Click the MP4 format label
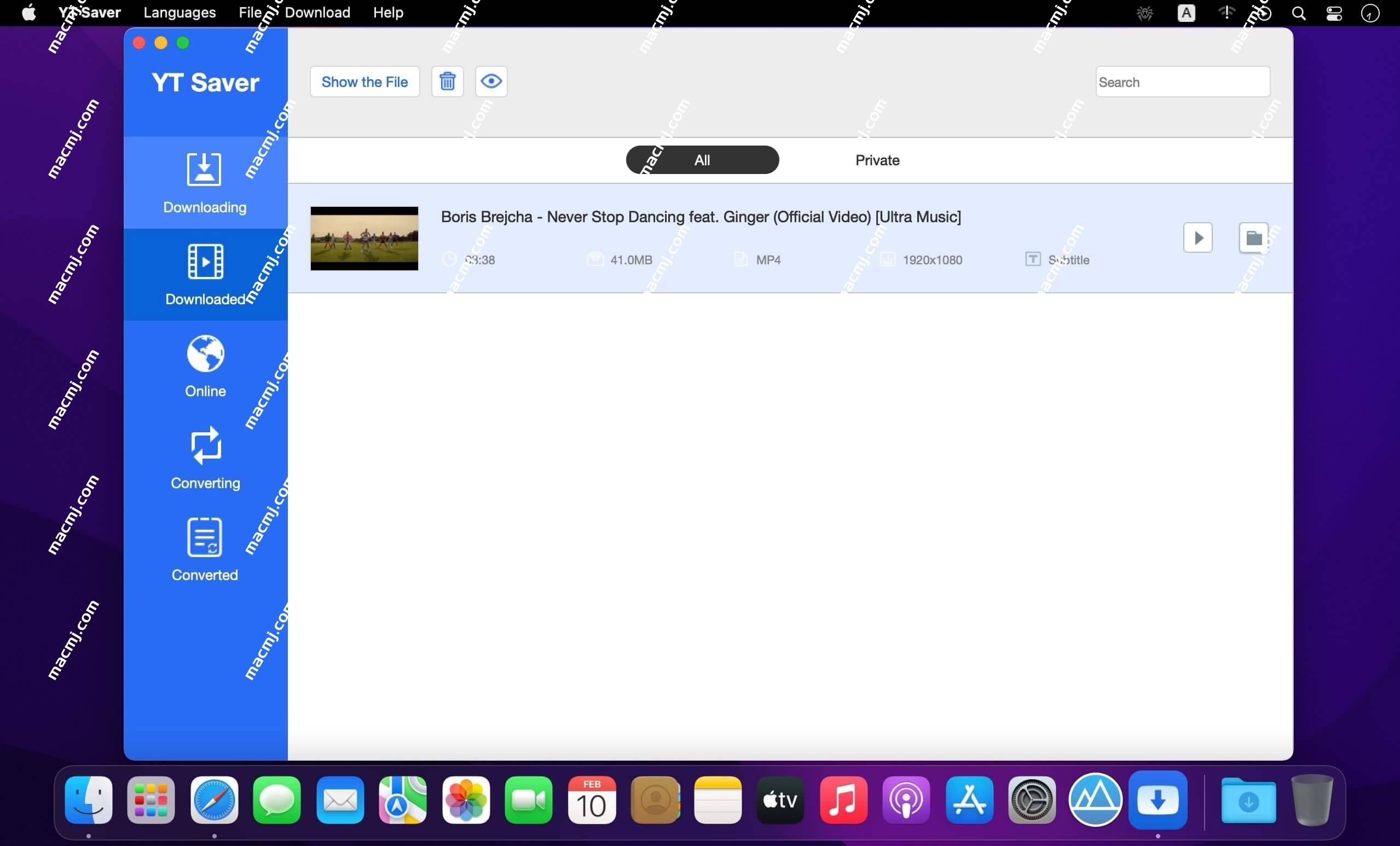Viewport: 1400px width, 846px height. click(x=768, y=259)
